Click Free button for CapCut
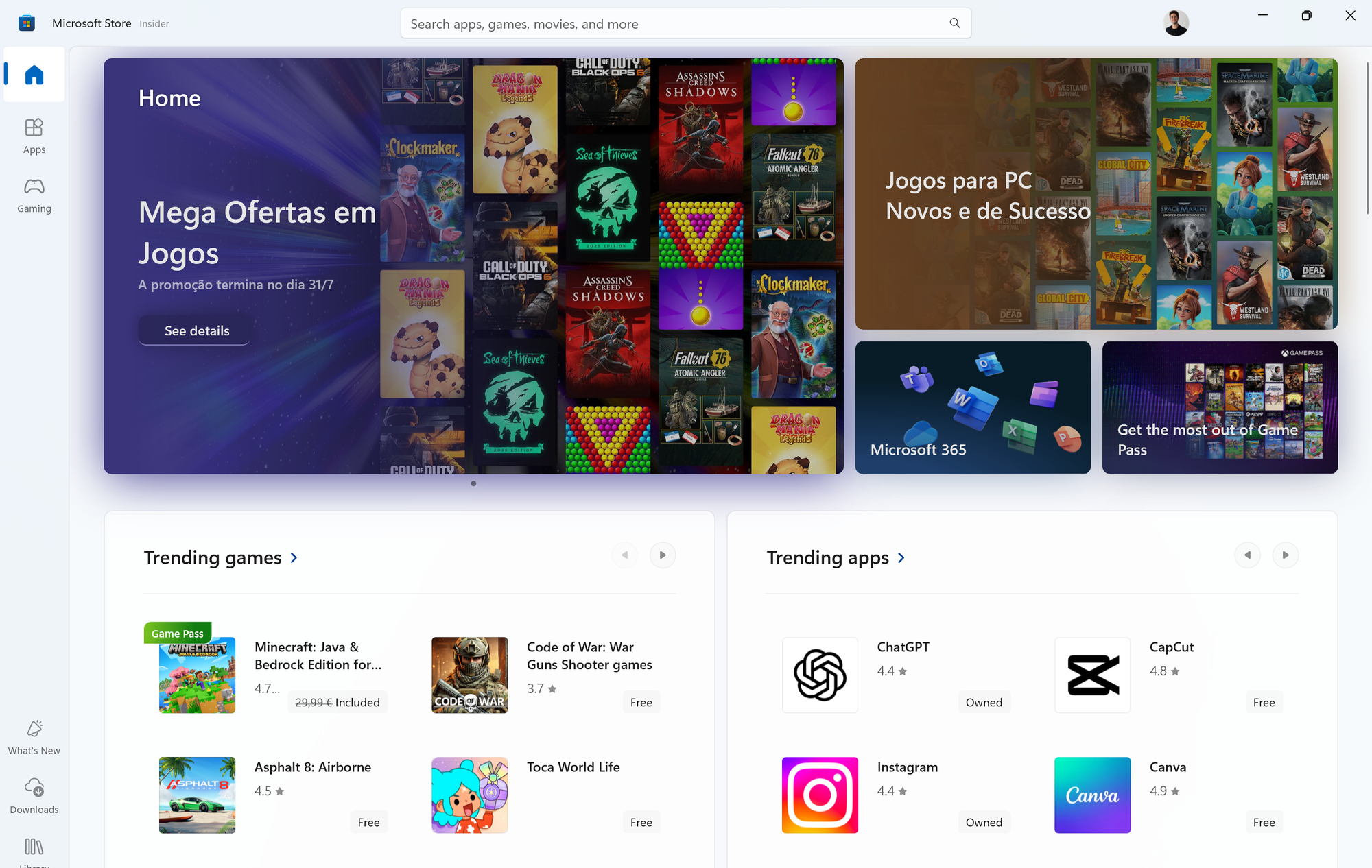 1264,702
